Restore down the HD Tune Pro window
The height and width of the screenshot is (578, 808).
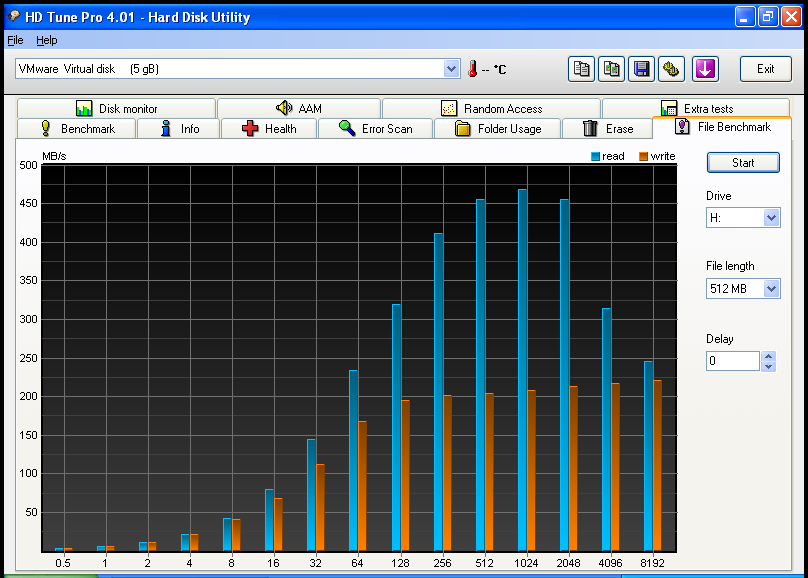coord(768,17)
